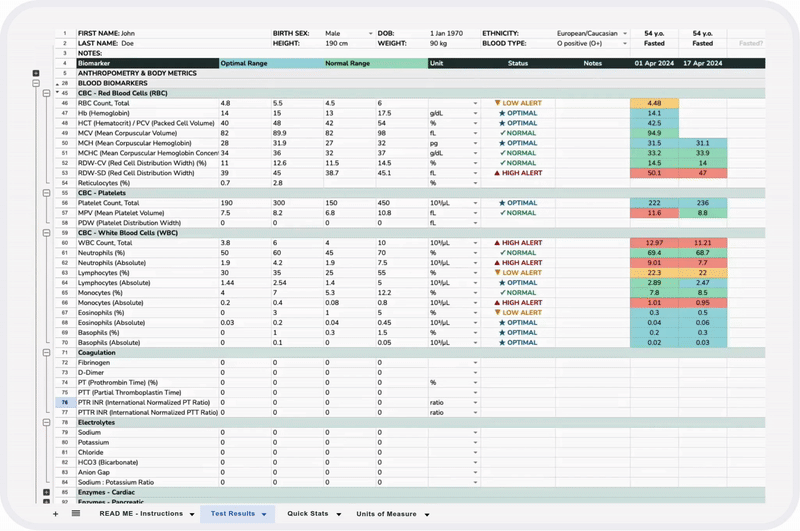Select the Reticulocytes (%) biomarker row label
The width and height of the screenshot is (800, 531).
tap(147, 183)
